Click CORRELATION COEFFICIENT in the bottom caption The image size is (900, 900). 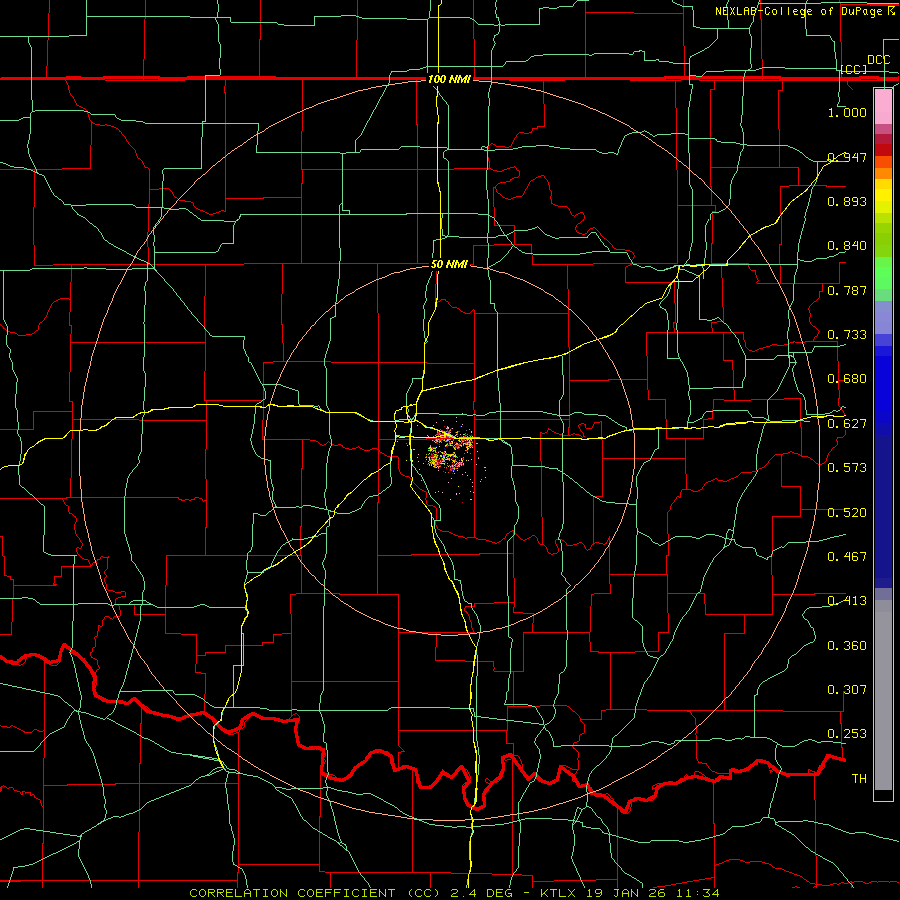coord(292,893)
